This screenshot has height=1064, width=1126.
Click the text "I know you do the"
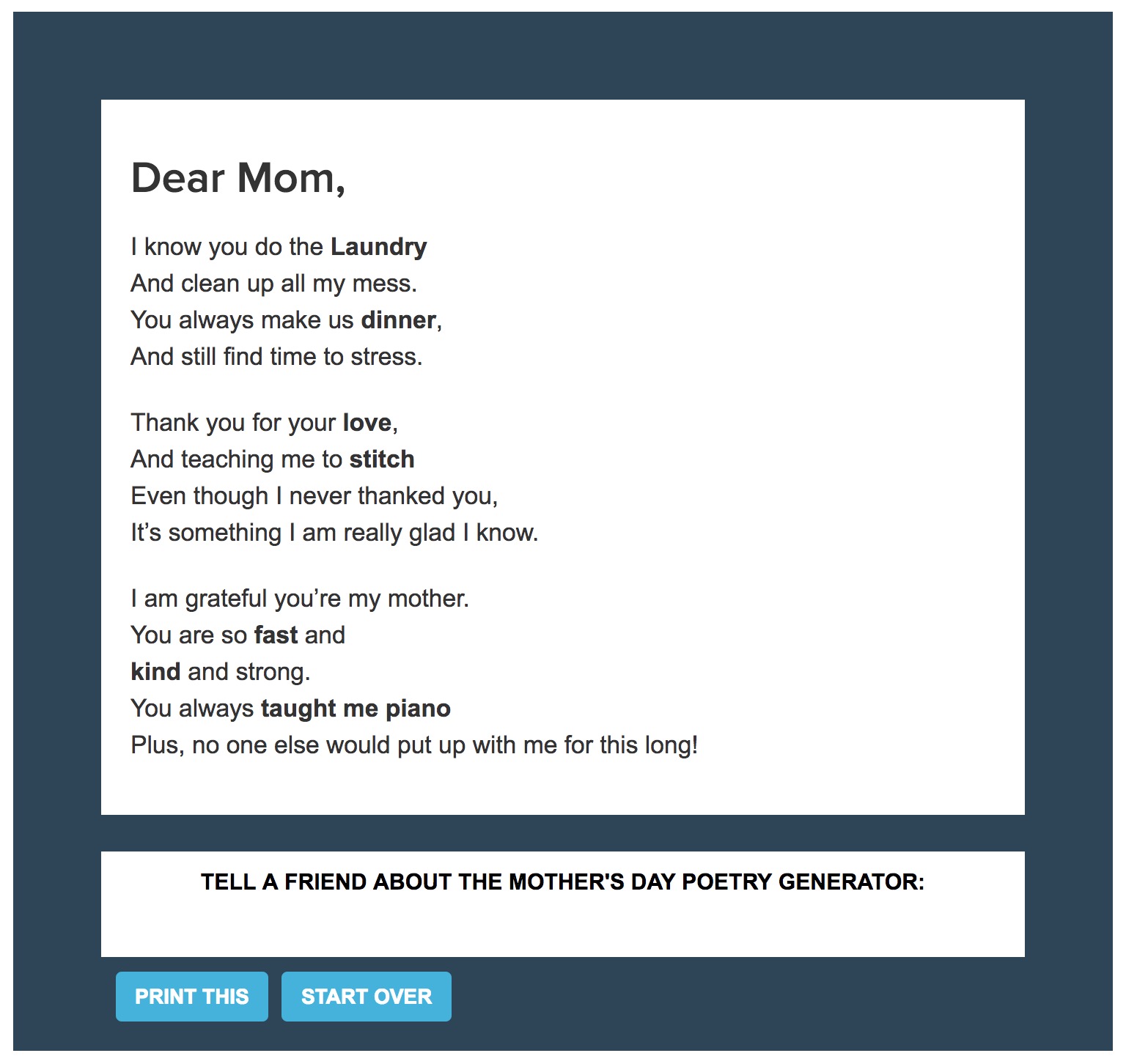[227, 247]
